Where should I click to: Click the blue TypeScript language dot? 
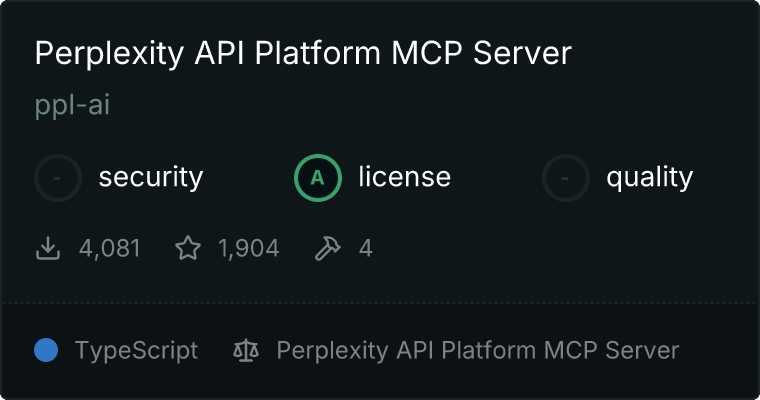pyautogui.click(x=46, y=350)
